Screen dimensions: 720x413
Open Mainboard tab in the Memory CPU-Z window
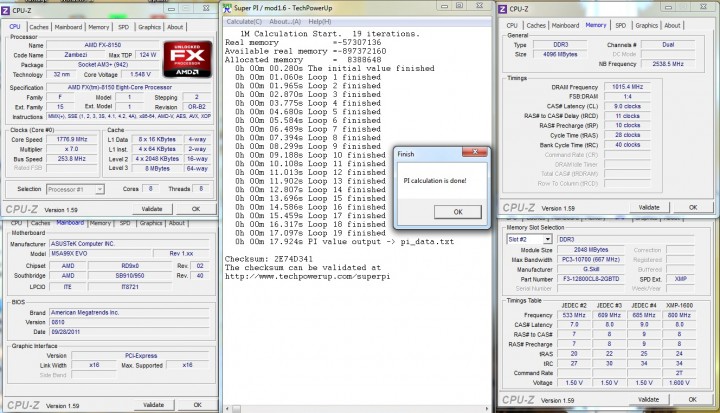[565, 26]
